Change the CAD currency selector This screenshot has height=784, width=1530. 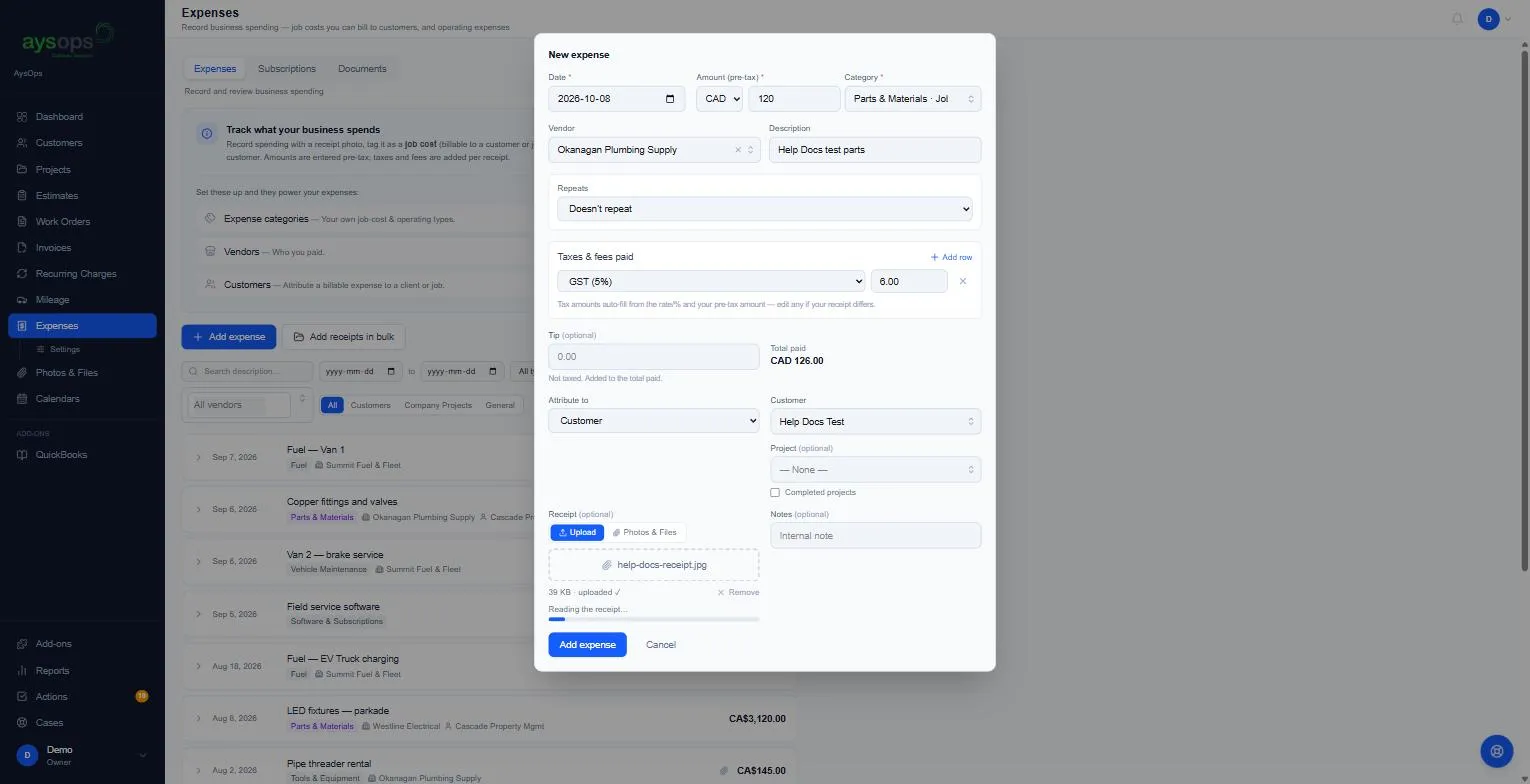(x=719, y=99)
